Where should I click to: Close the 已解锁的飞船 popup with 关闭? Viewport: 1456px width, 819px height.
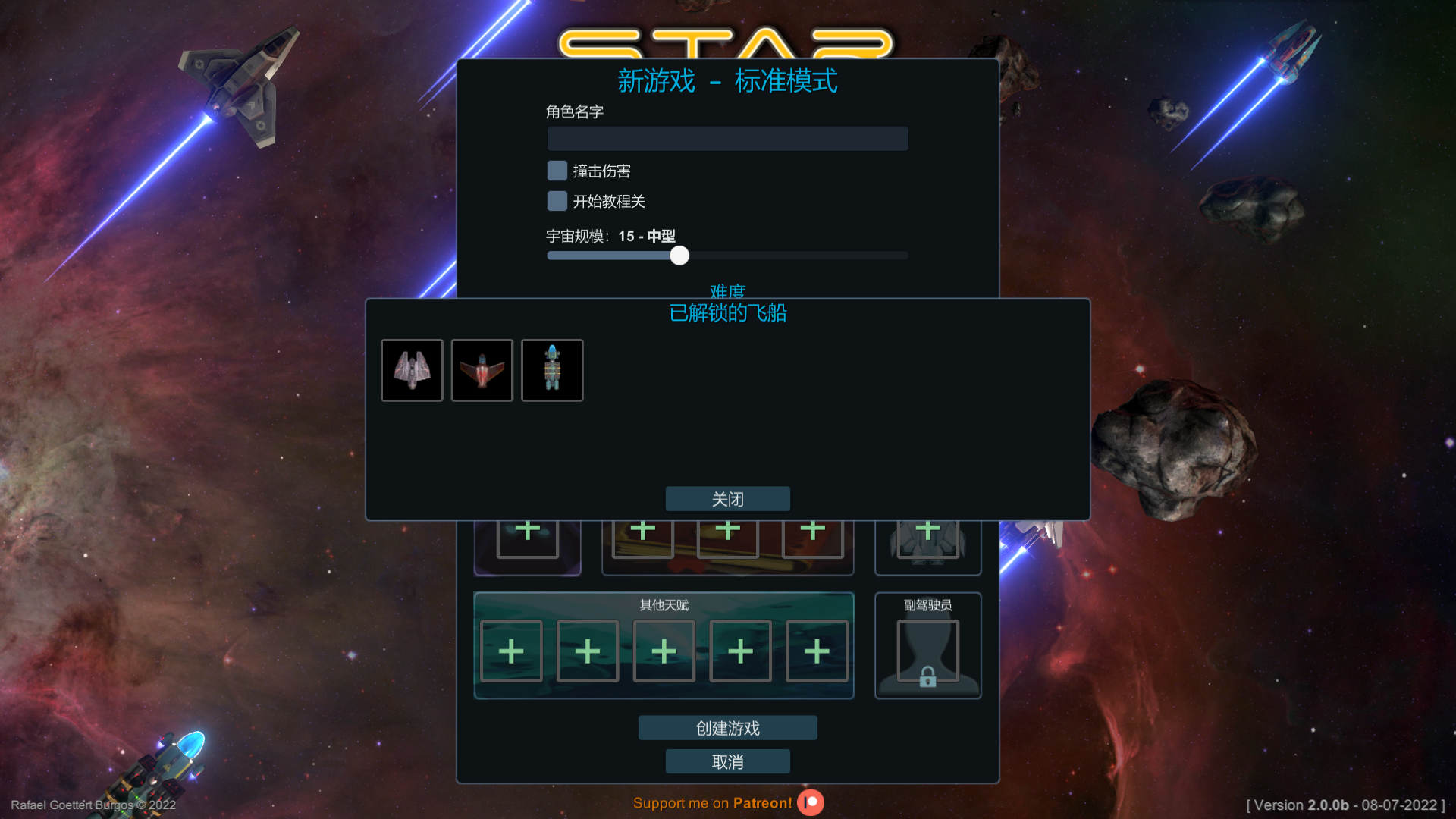pos(728,499)
